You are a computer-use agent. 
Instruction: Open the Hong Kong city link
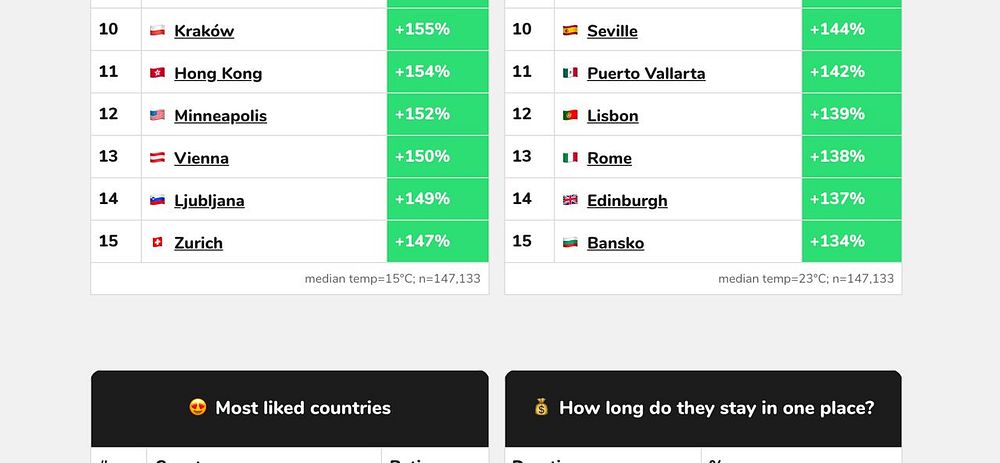[218, 73]
